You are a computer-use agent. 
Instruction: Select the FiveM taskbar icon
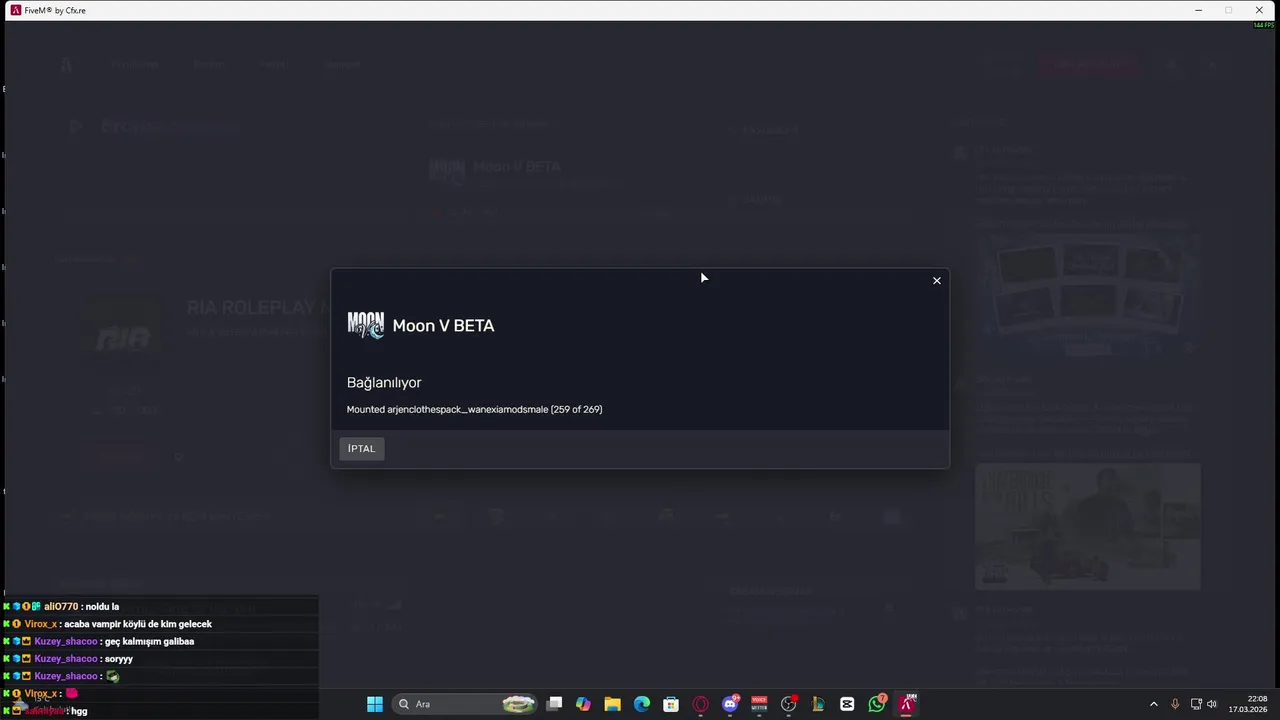point(906,704)
